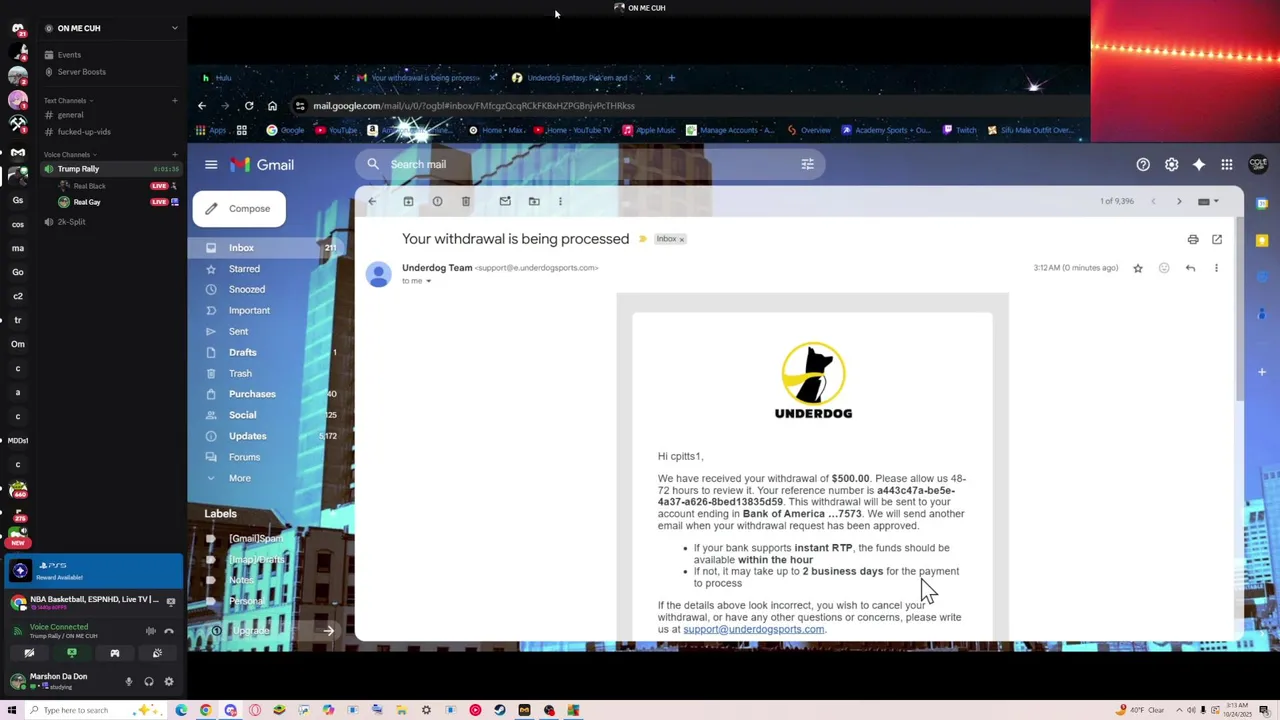This screenshot has width=1280, height=720.
Task: Go back to inbox with the arrow icon
Action: click(372, 202)
